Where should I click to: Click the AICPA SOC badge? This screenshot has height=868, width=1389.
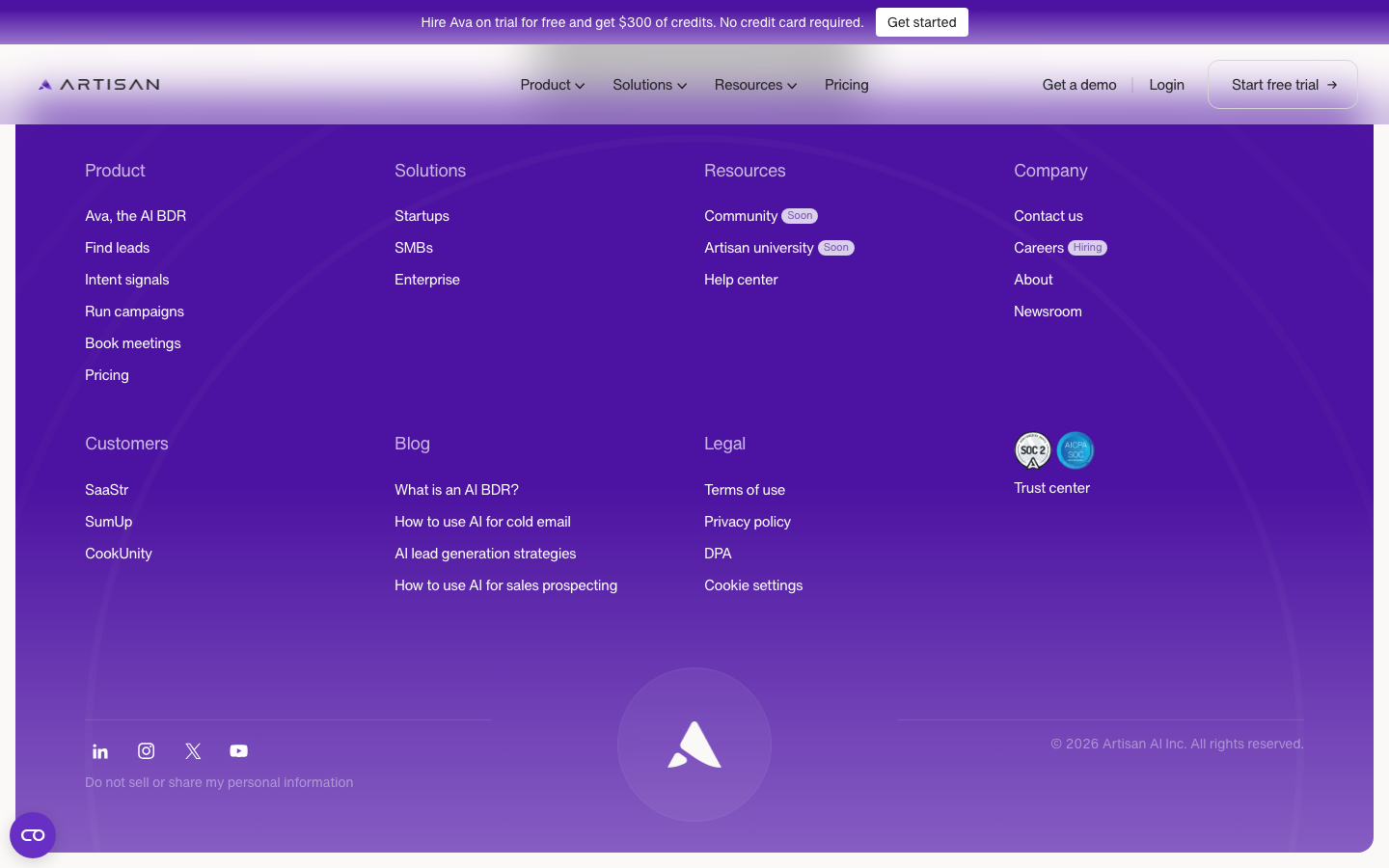click(x=1076, y=450)
